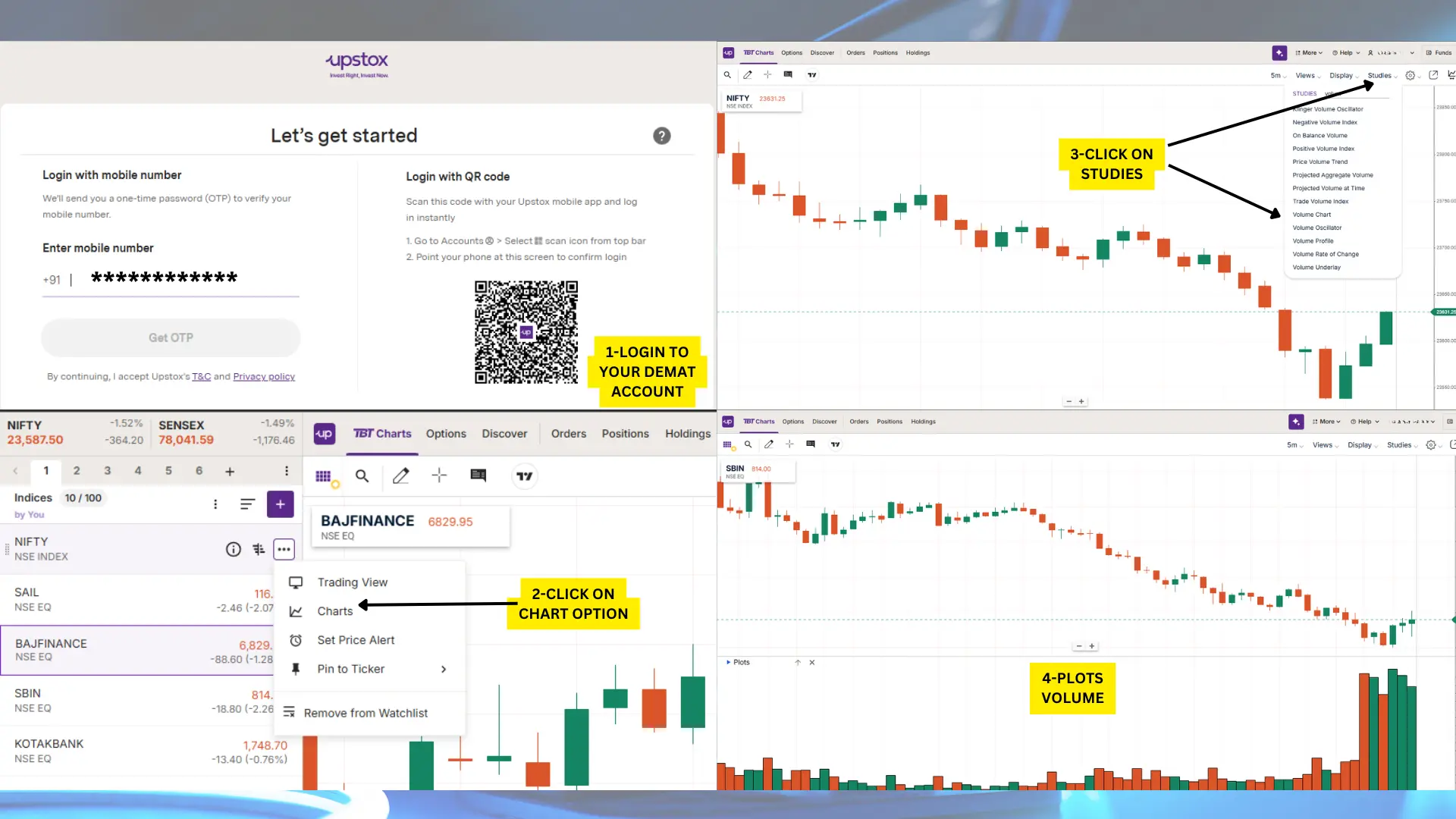Select the grid/layout view icon
The width and height of the screenshot is (1456, 819).
[324, 475]
